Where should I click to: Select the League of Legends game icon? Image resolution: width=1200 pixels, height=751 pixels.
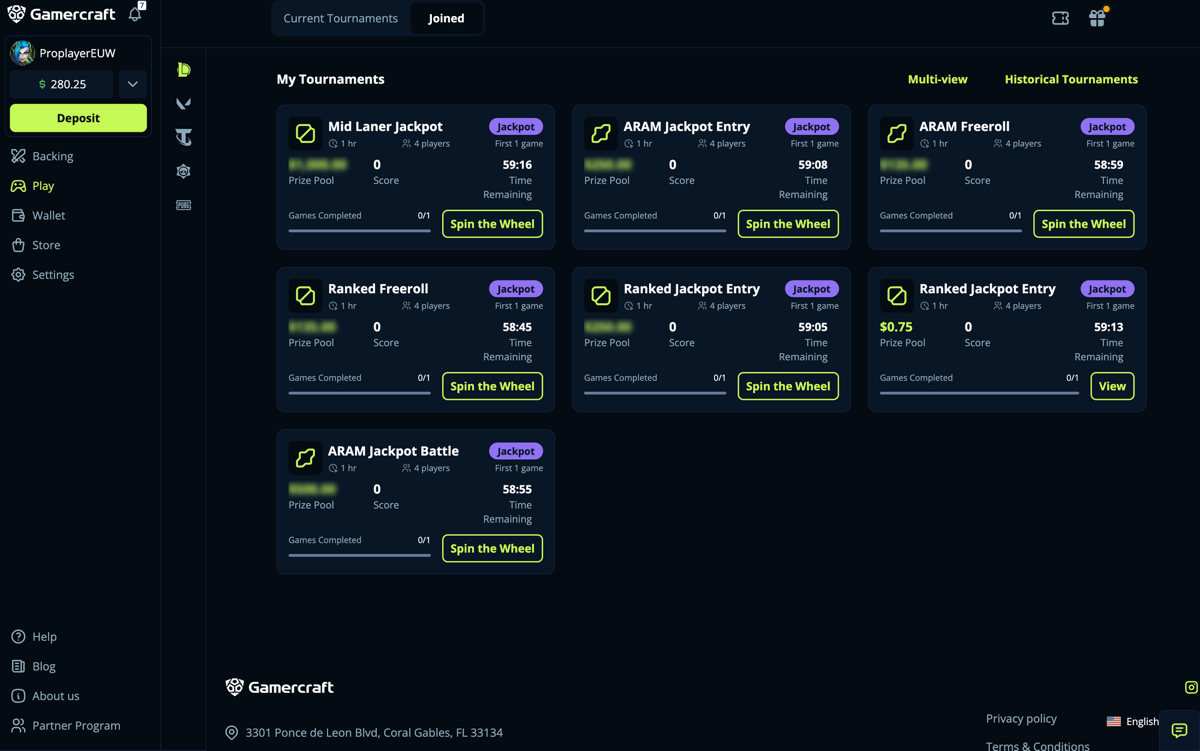click(184, 70)
